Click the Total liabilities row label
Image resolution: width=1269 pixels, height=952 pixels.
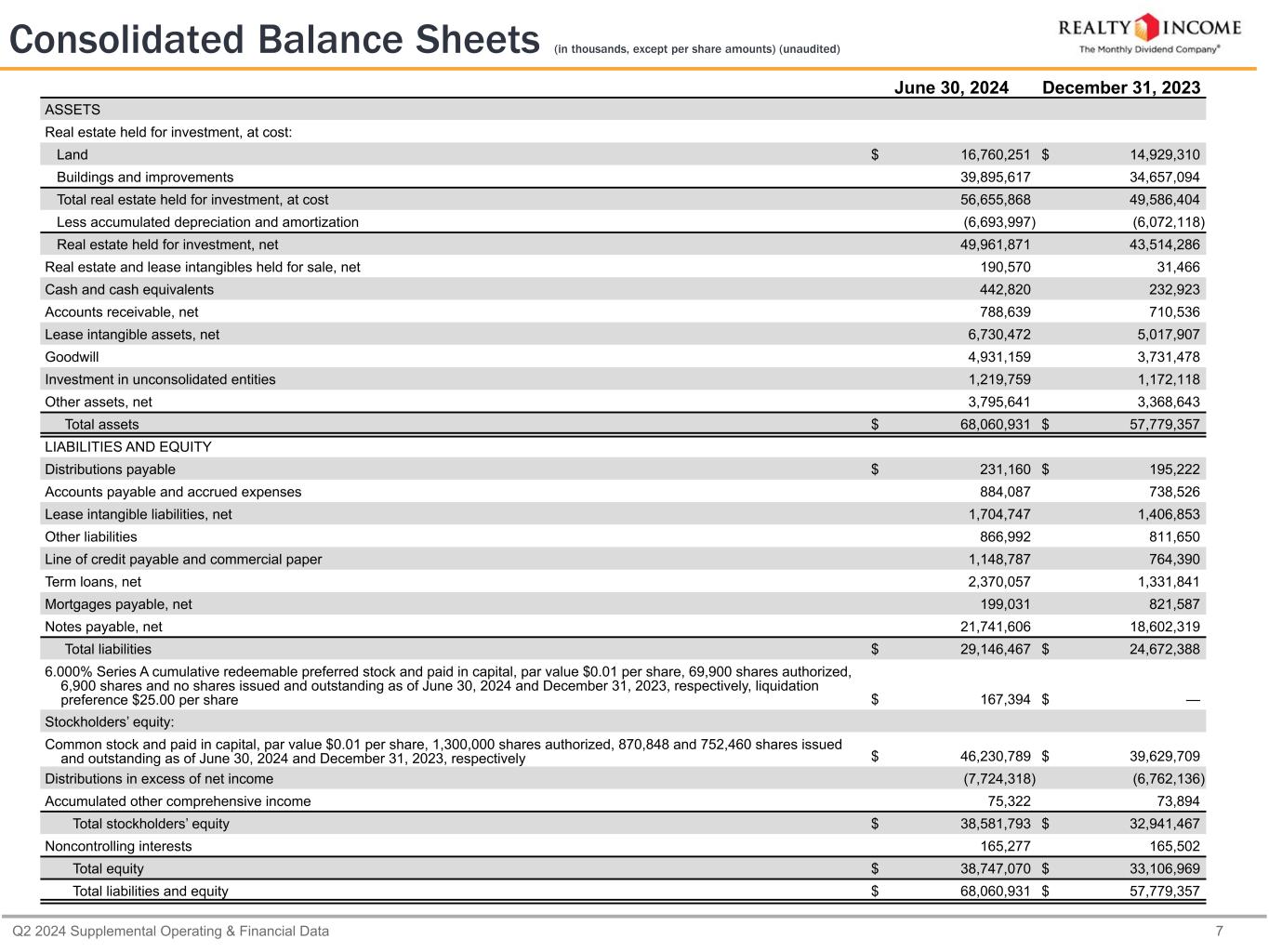coord(108,649)
